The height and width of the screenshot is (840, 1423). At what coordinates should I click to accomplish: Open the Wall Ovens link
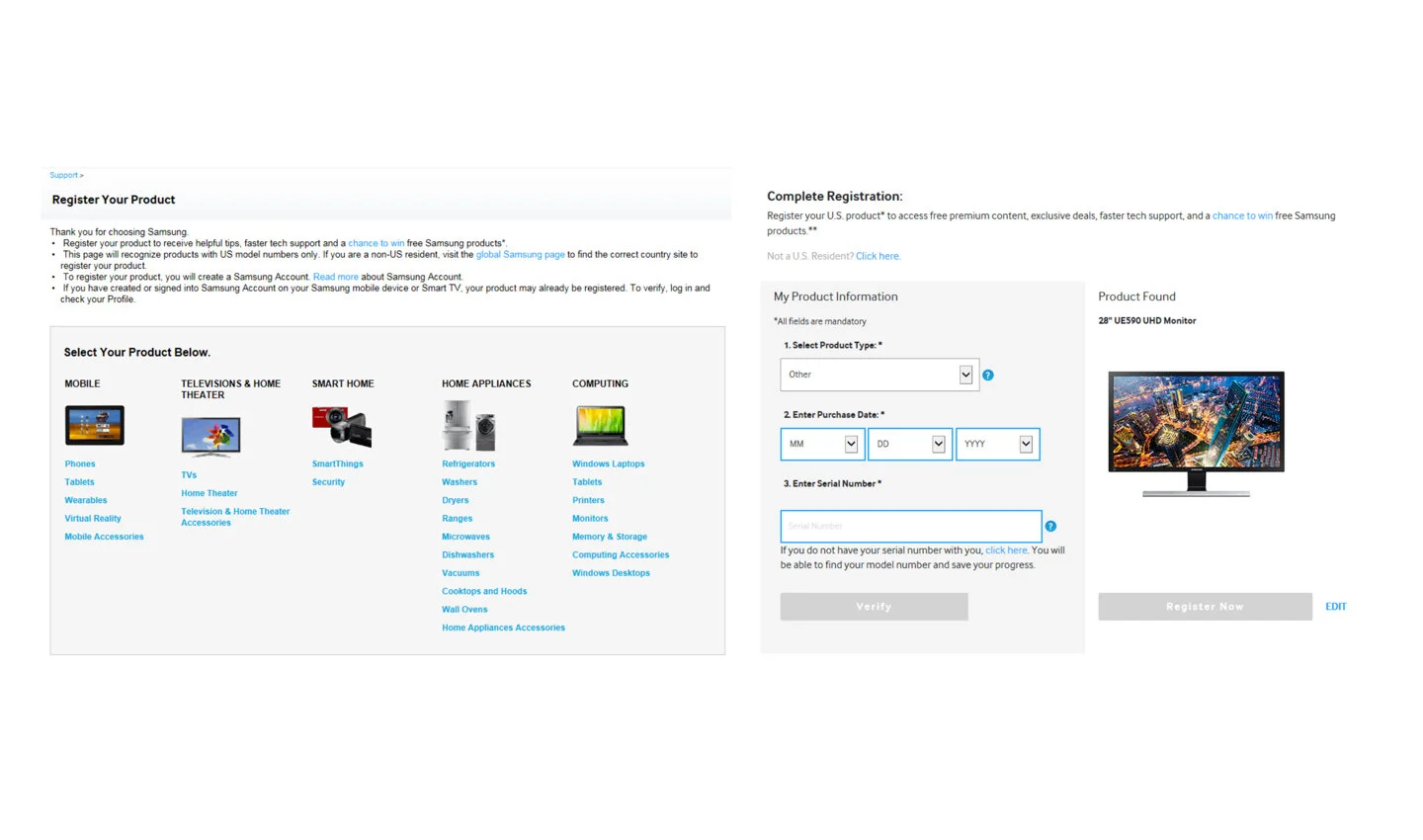tap(464, 610)
